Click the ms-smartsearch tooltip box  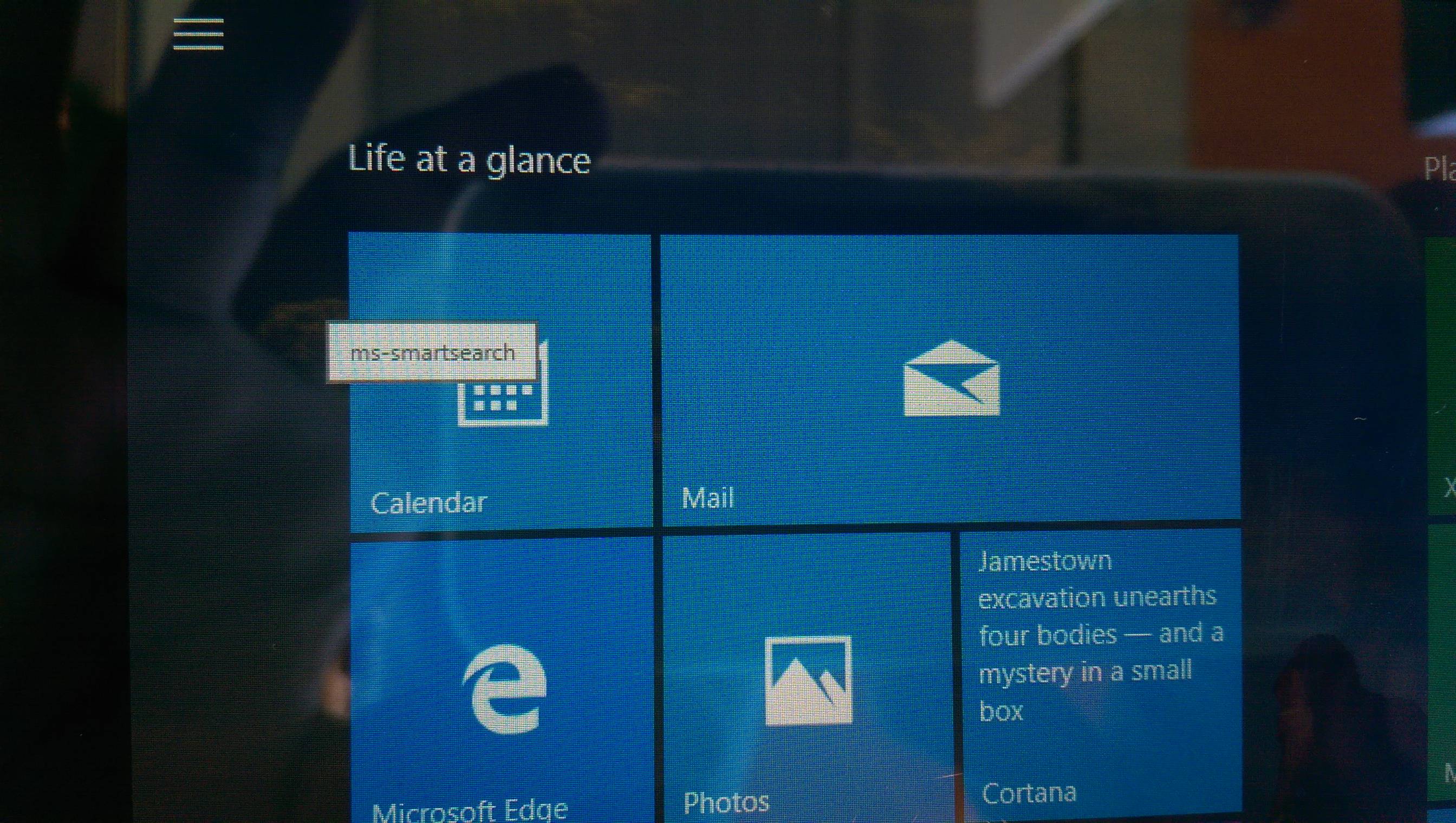click(432, 352)
